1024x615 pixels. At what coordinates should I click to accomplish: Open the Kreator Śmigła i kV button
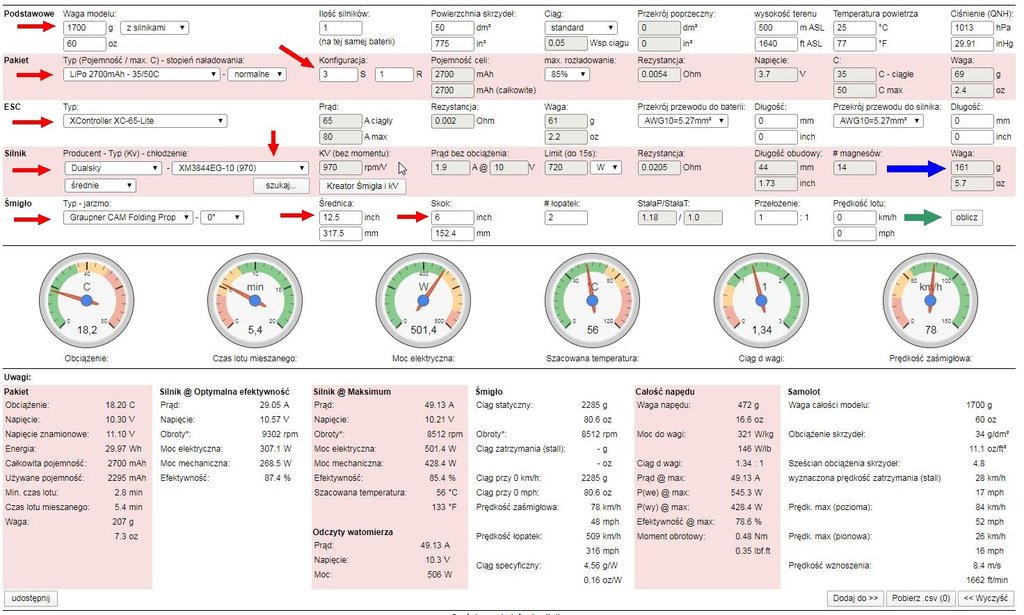[x=359, y=186]
